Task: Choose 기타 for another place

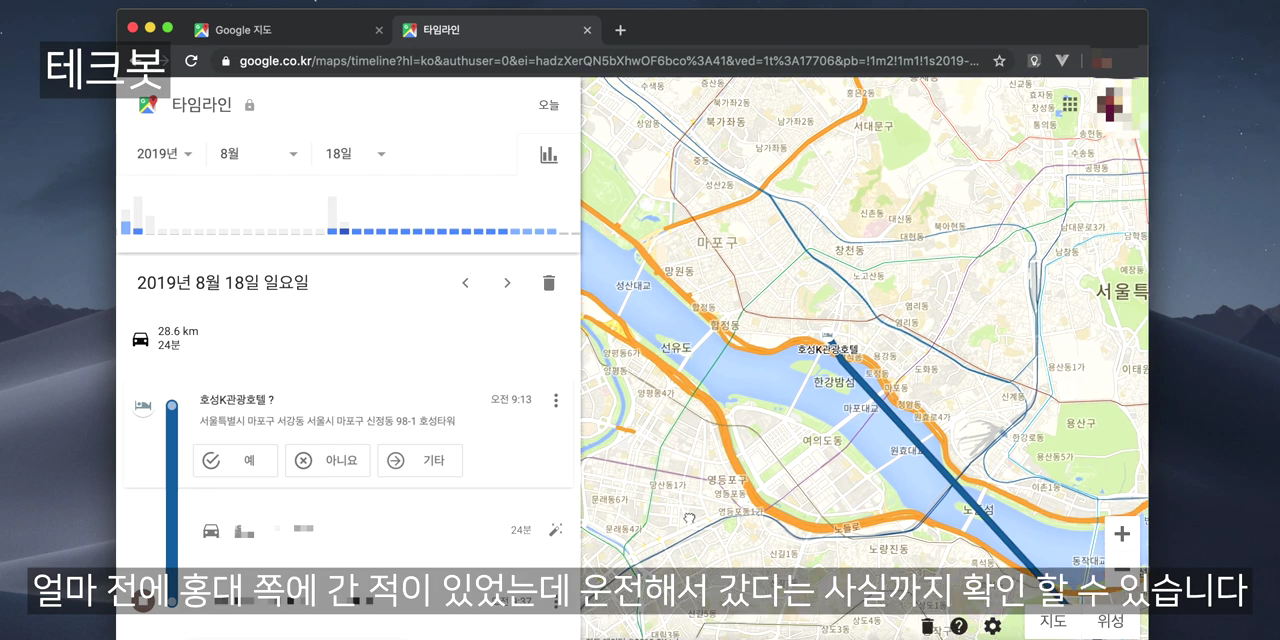Action: coord(420,460)
